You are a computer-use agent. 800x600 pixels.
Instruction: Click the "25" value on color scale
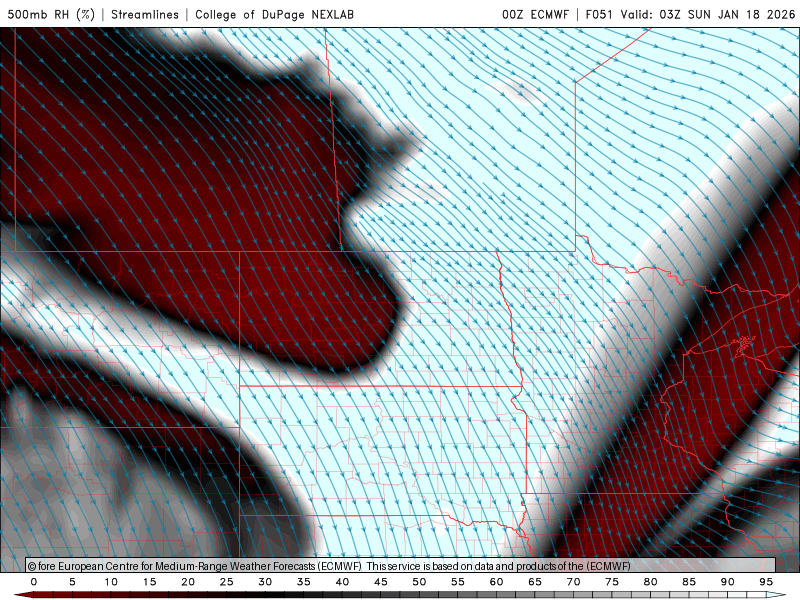pyautogui.click(x=227, y=582)
